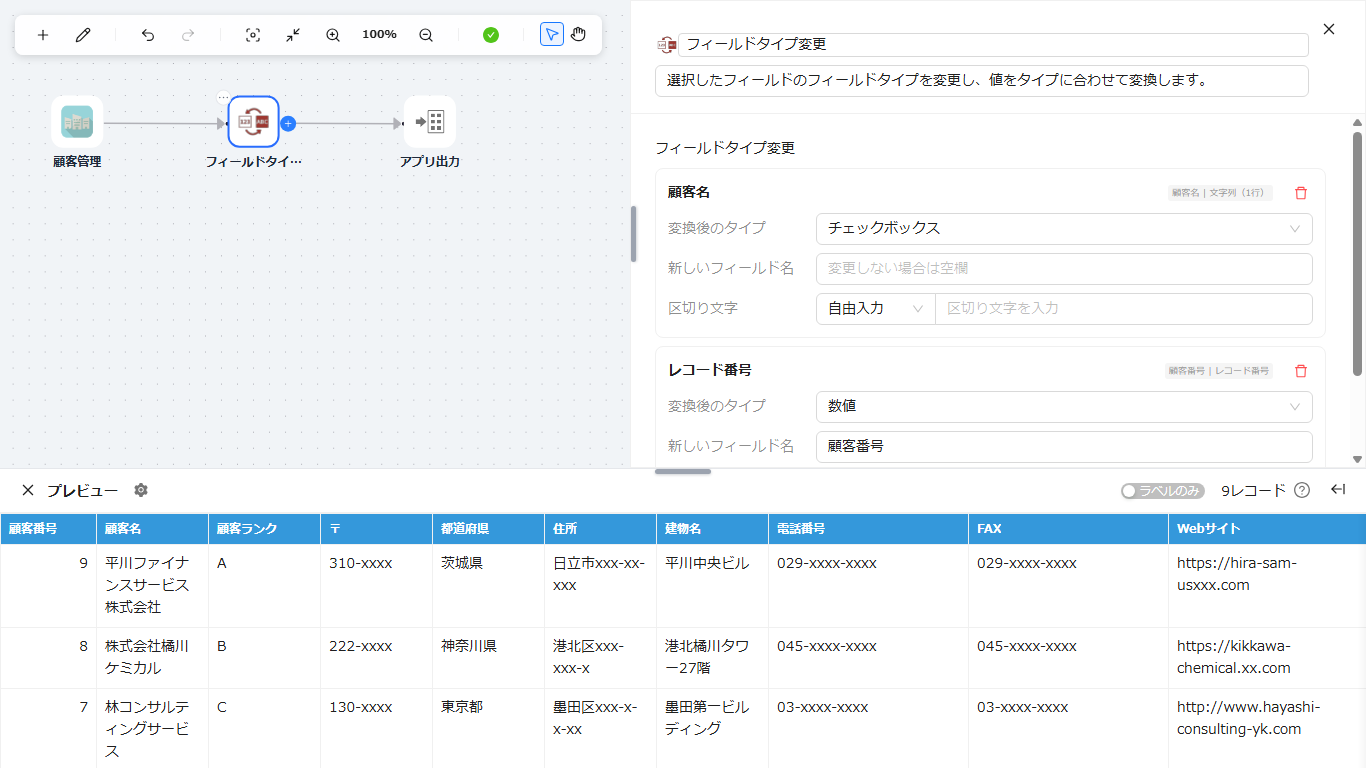Viewport: 1366px width, 768px height.
Task: Click the 株式会社橘川ケミカル cell
Action: coord(153,658)
